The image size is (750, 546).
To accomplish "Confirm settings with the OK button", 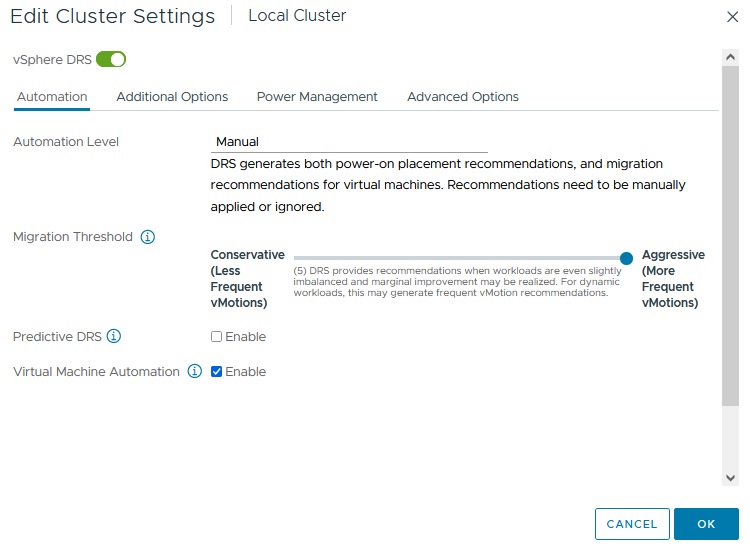I will coord(706,524).
